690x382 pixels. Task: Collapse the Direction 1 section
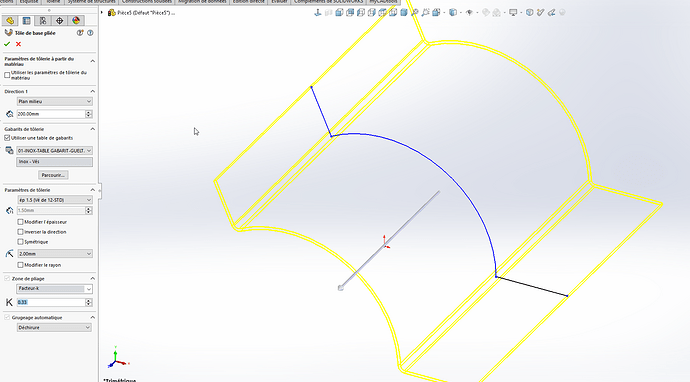[92, 92]
